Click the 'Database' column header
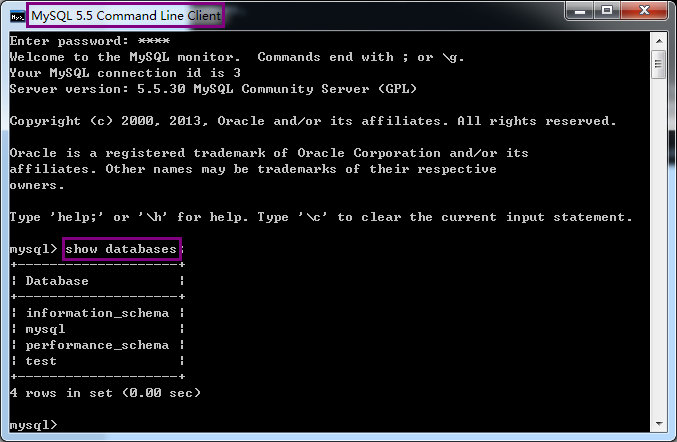The width and height of the screenshot is (677, 442). (57, 281)
